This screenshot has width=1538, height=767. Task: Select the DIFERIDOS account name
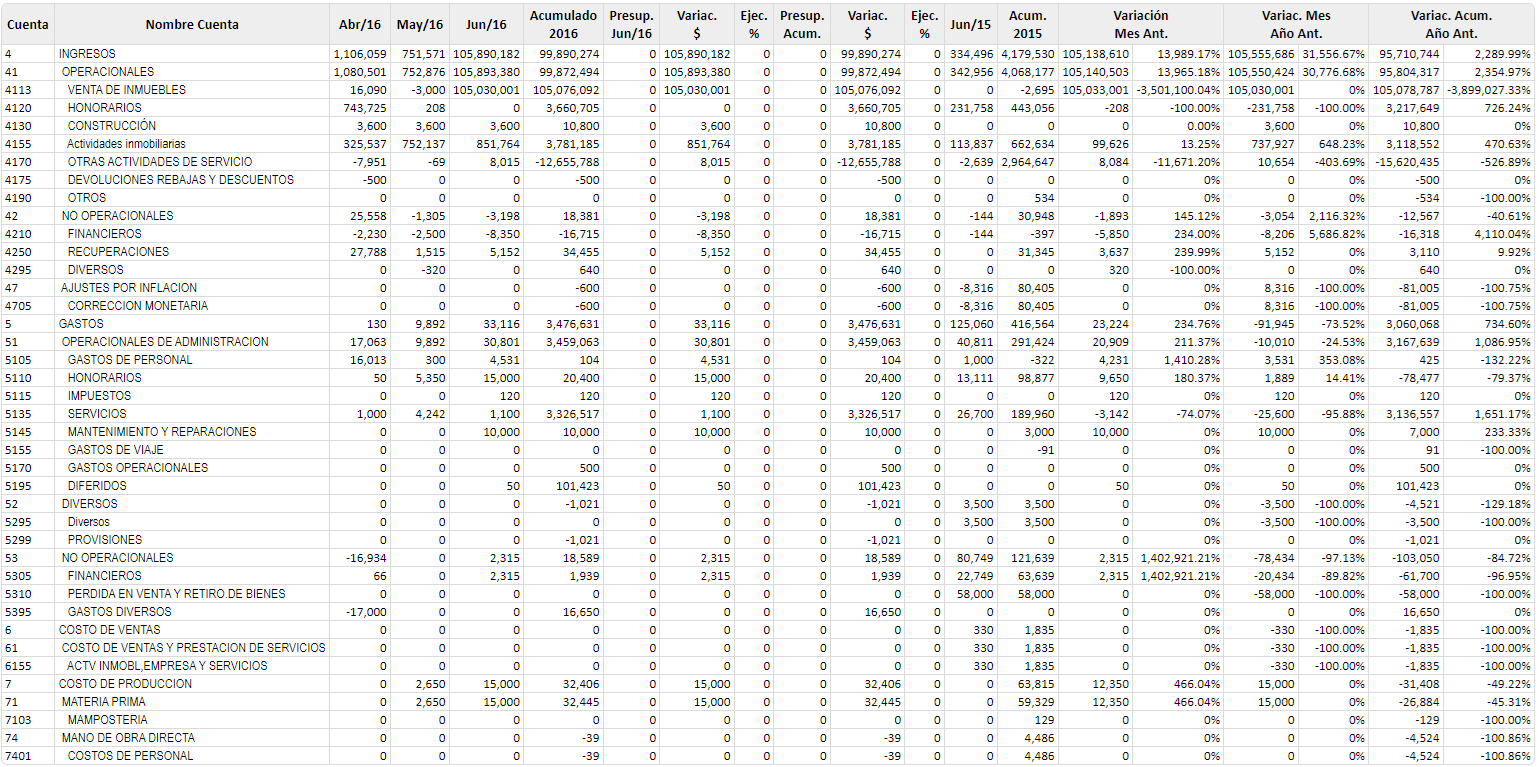97,486
